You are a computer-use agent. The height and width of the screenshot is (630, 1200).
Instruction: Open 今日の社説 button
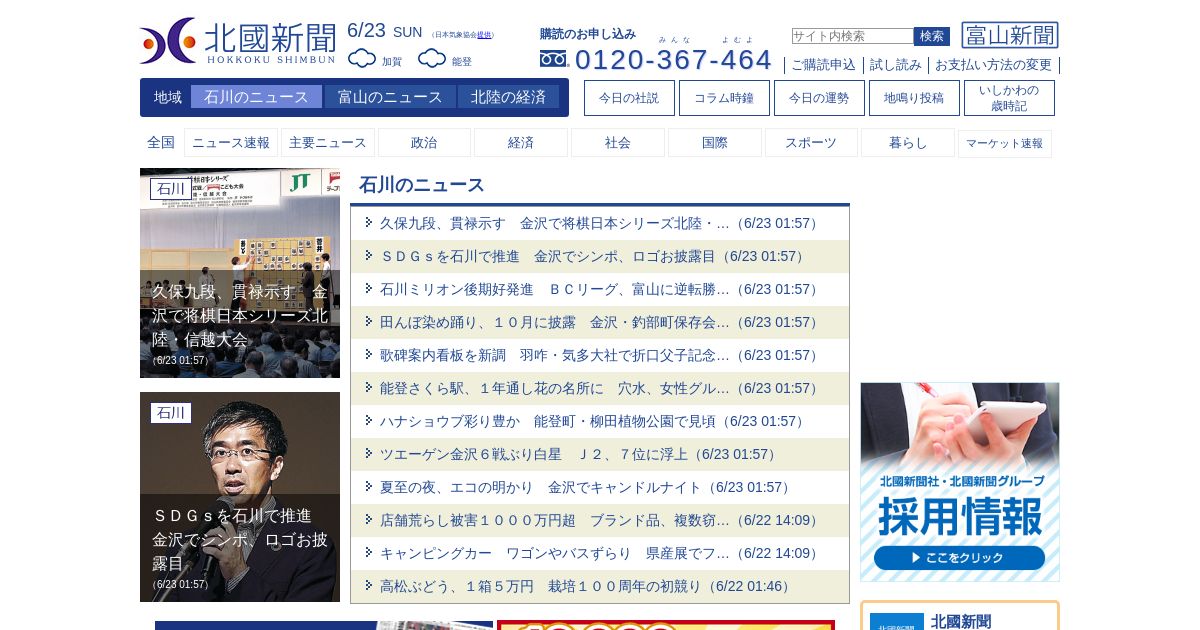pyautogui.click(x=629, y=98)
